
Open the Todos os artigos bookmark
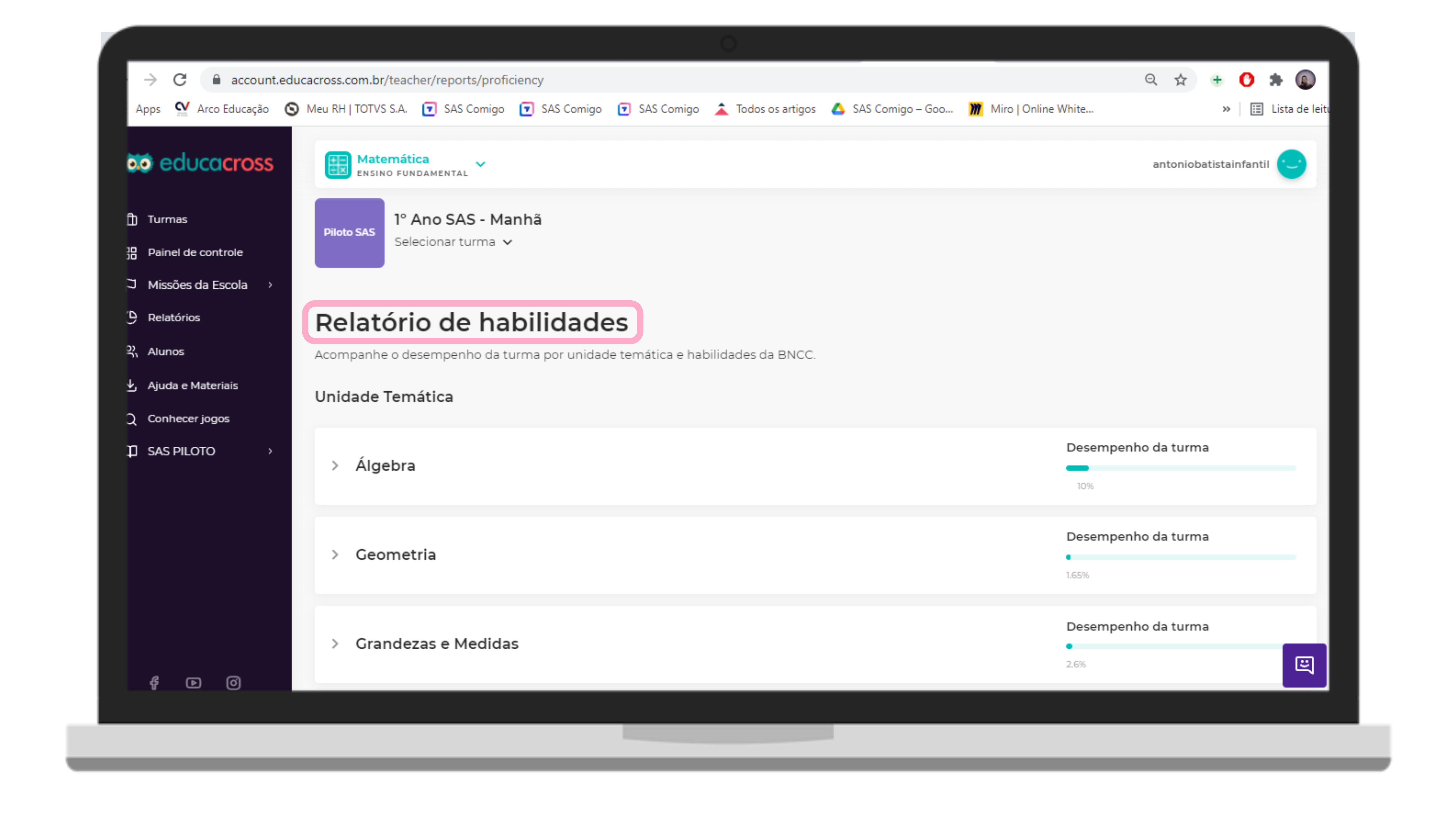[765, 109]
